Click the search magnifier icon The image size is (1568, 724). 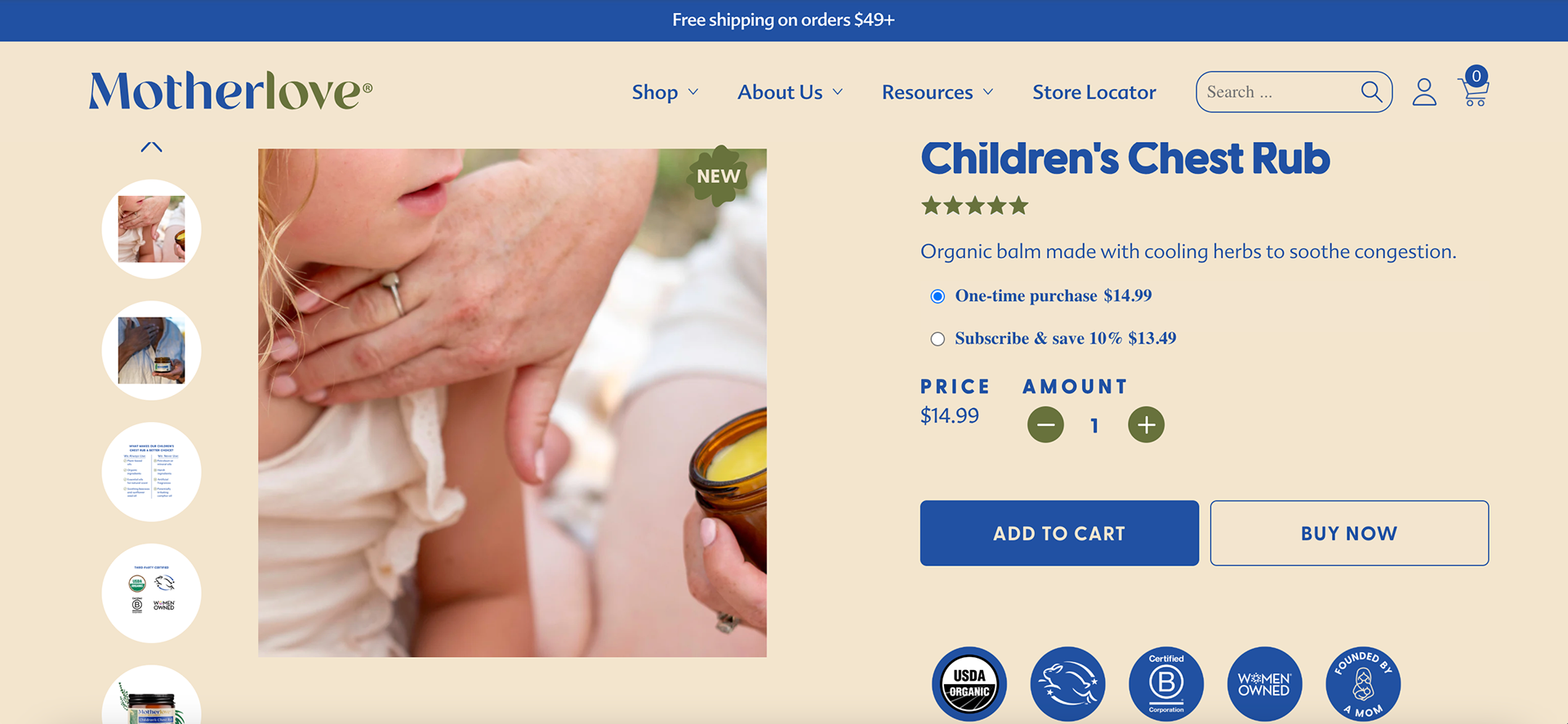pyautogui.click(x=1371, y=92)
